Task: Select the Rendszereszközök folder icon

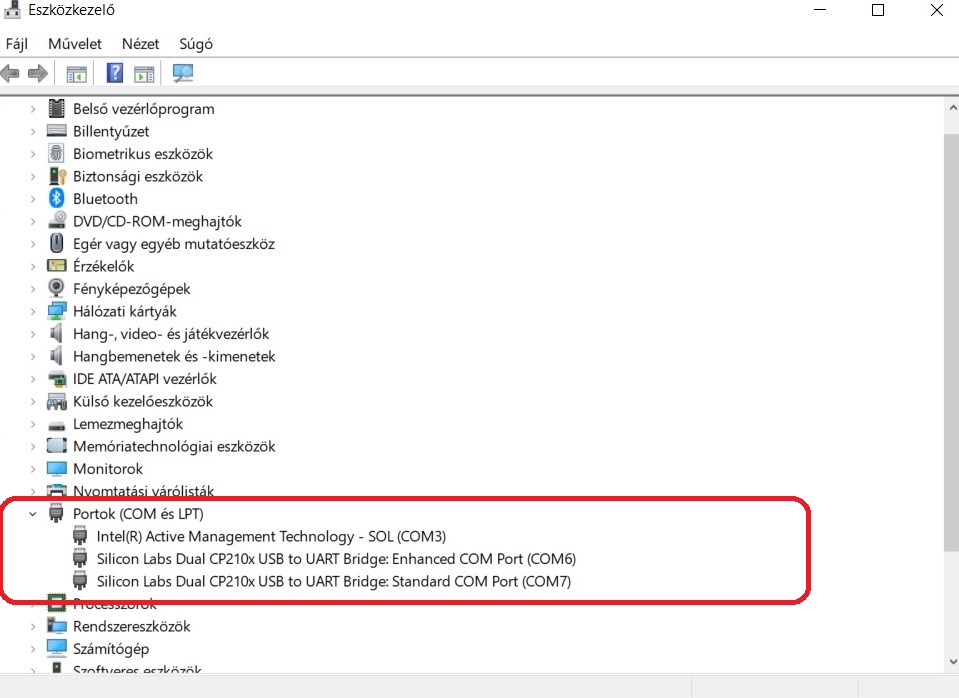Action: click(x=56, y=626)
